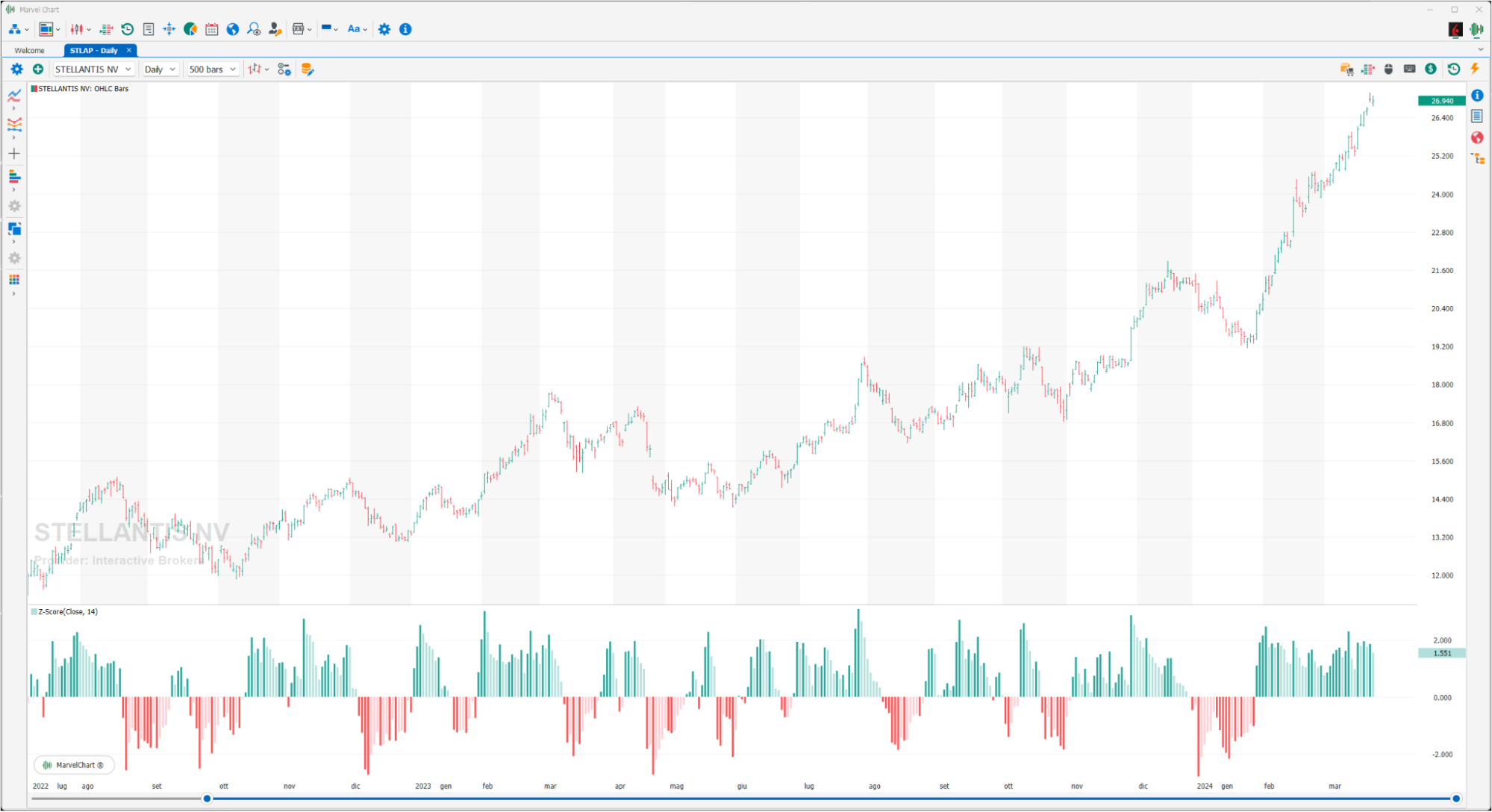This screenshot has height=812, width=1492.
Task: Expand arrow below horizontal bars tool
Action: point(13,190)
